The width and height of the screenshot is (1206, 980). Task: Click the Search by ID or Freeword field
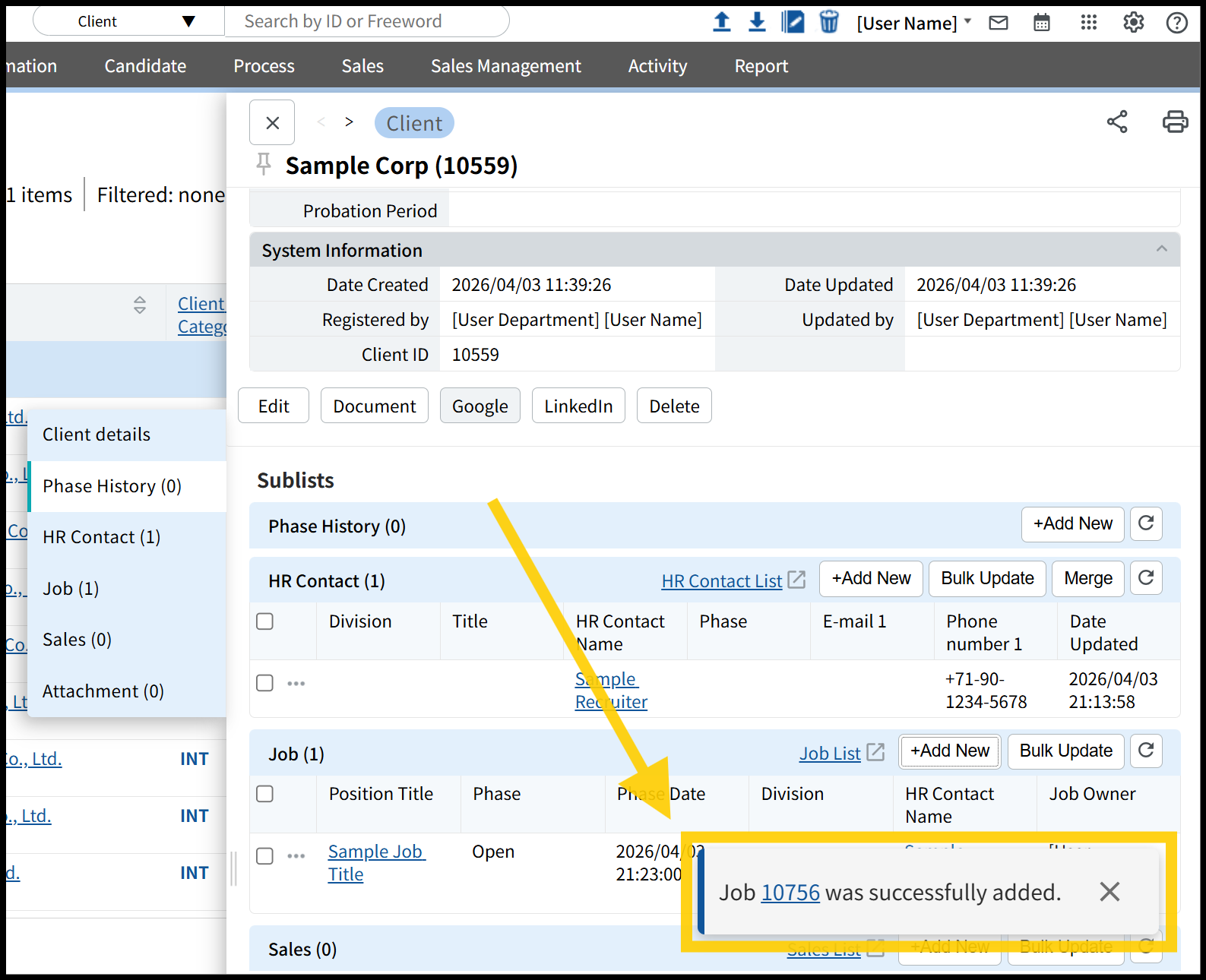click(366, 21)
